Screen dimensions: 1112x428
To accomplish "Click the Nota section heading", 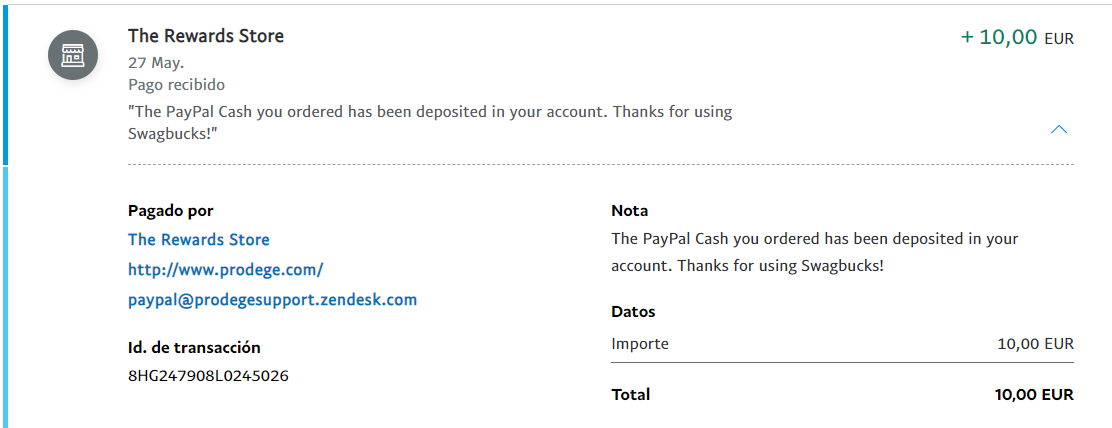I will pos(630,210).
